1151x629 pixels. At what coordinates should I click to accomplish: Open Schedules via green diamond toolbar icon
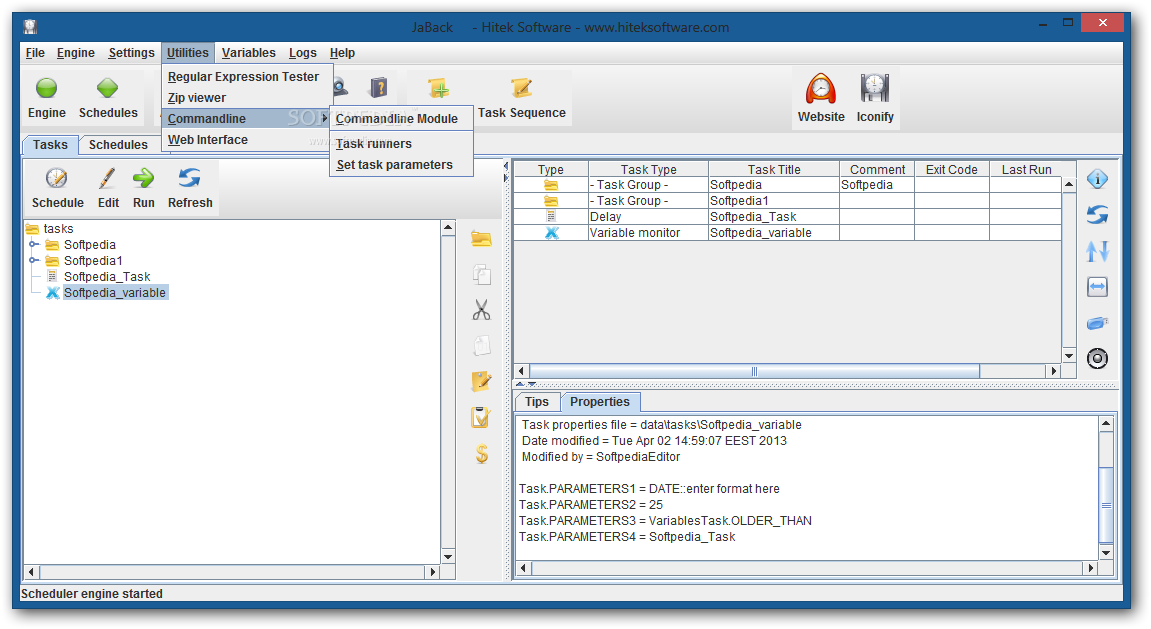click(x=107, y=89)
